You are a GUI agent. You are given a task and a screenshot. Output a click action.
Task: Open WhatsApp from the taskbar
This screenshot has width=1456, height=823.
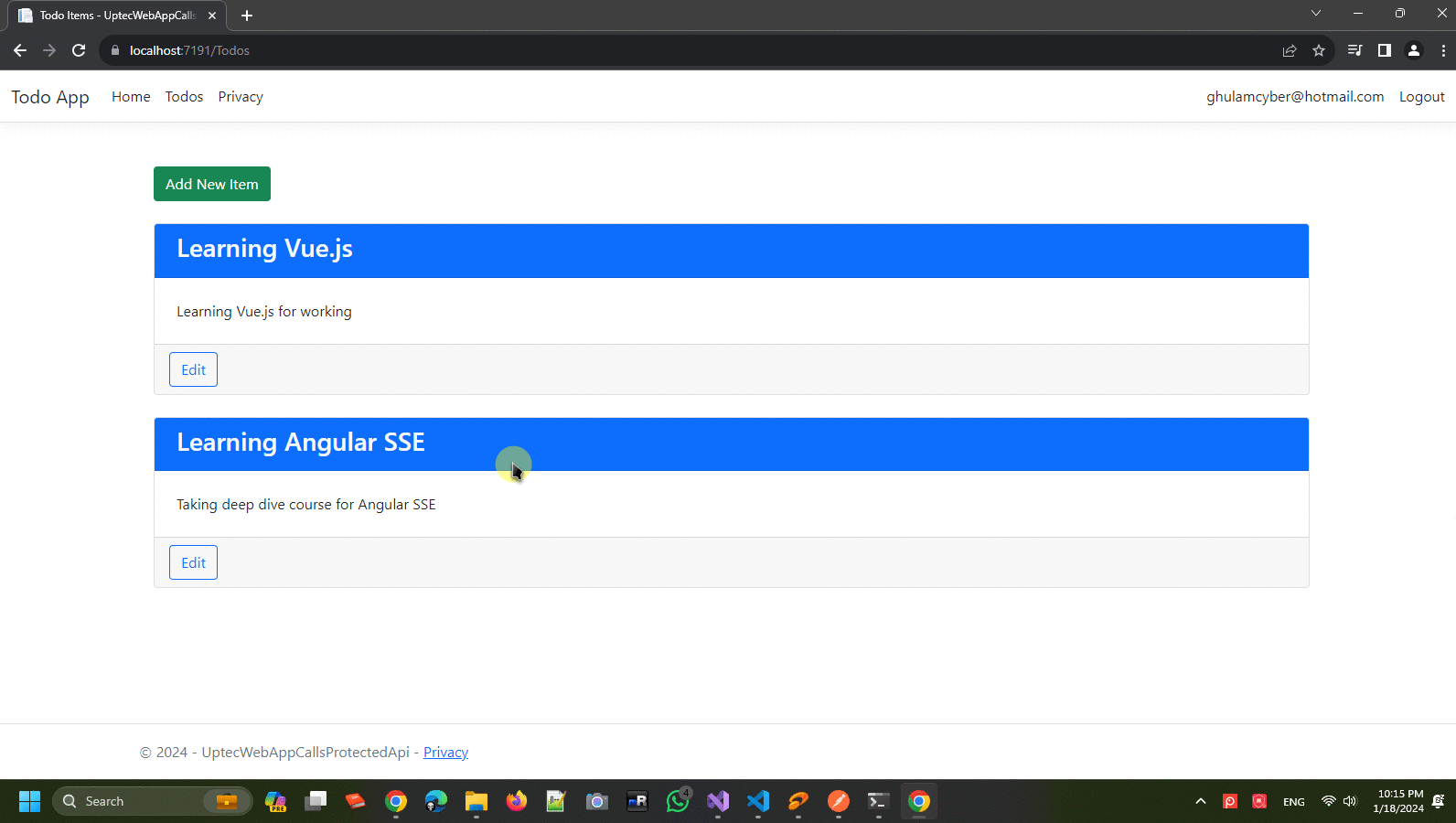[678, 801]
